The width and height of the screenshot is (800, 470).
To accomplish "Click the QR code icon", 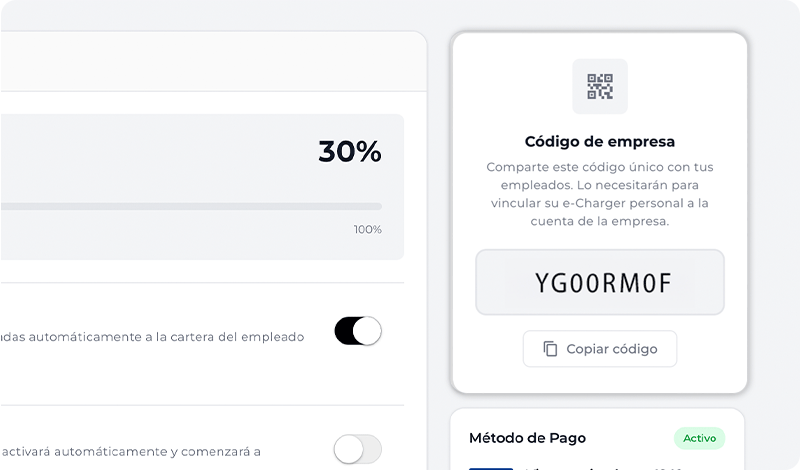I will 600,86.
